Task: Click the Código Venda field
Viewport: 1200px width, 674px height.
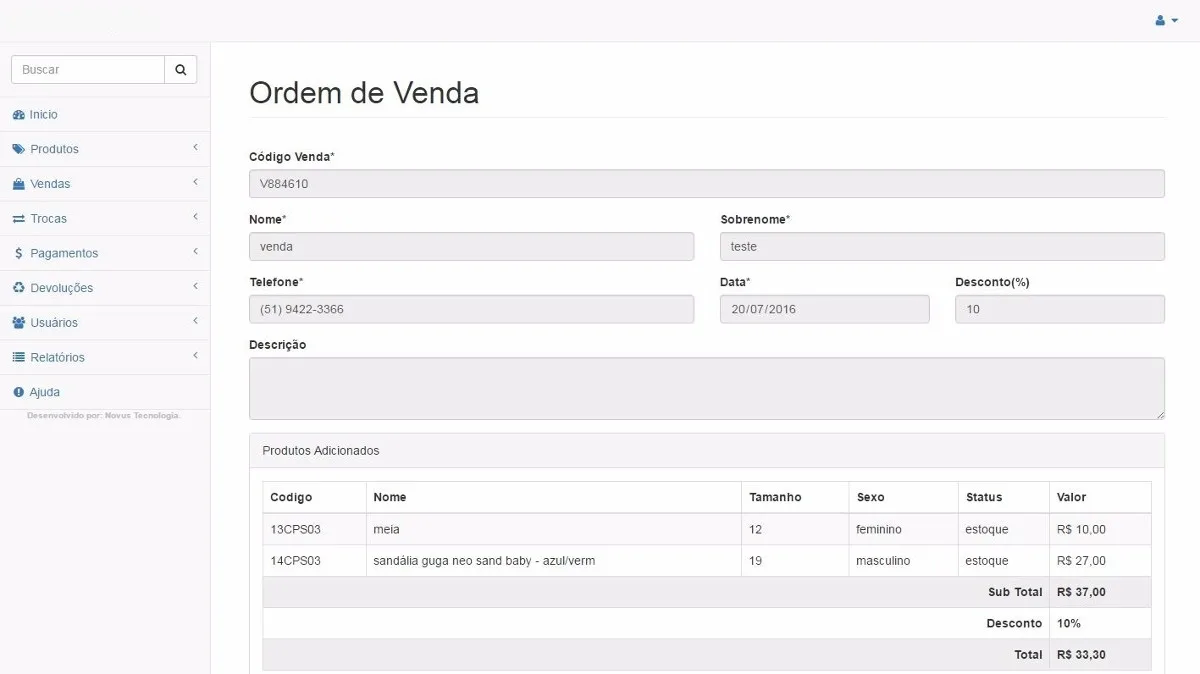Action: point(707,184)
